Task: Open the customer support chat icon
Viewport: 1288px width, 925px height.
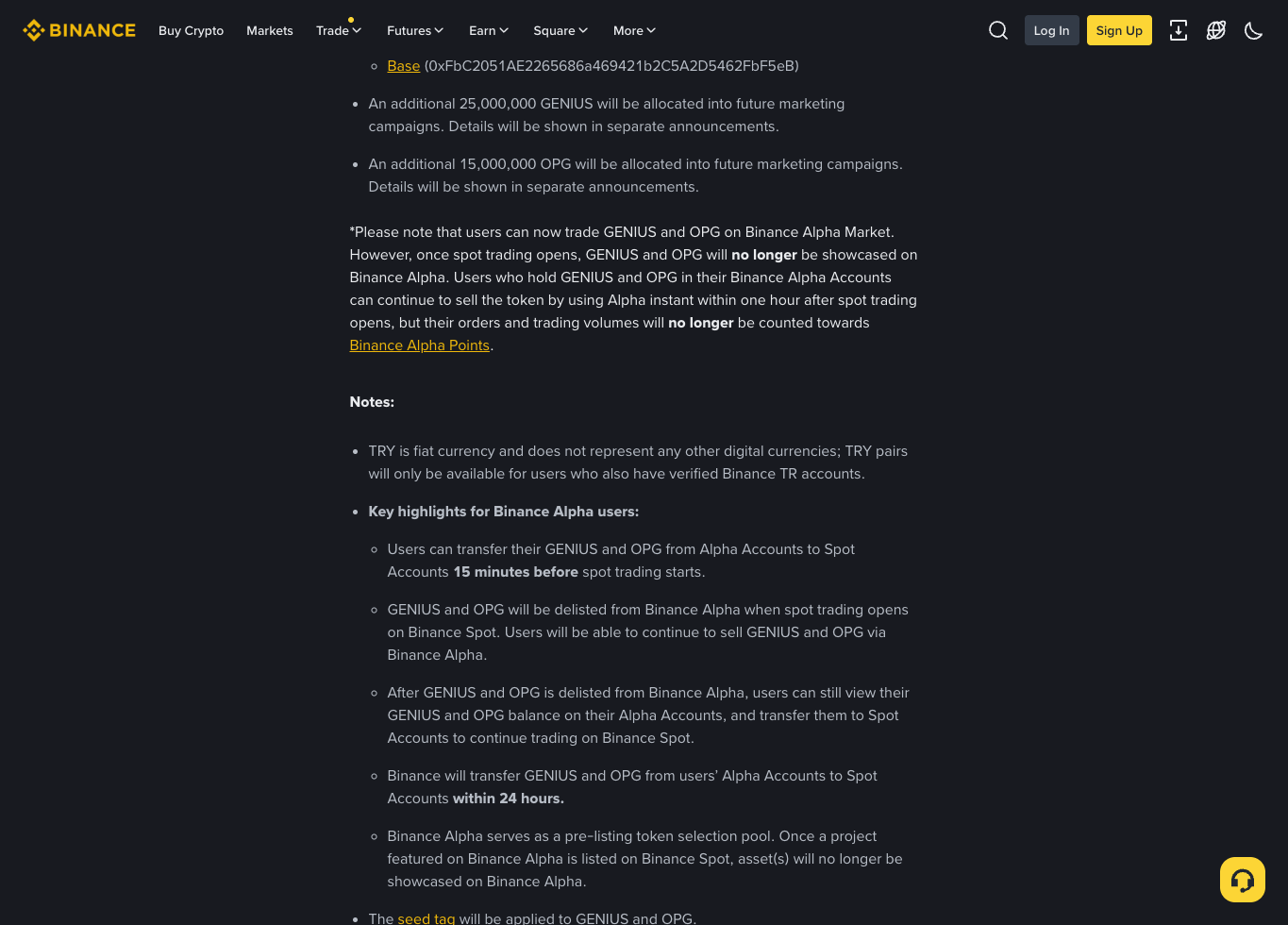Action: point(1243,880)
